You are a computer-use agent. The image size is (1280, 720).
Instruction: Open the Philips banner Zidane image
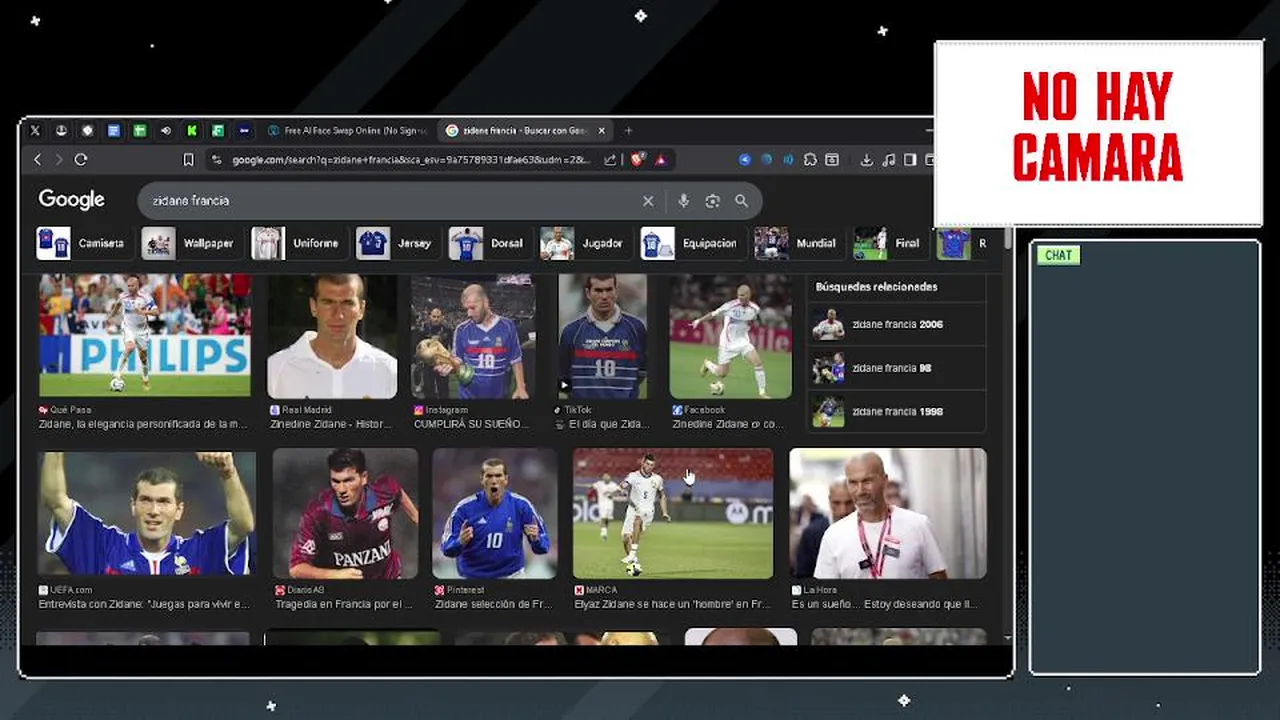point(145,336)
